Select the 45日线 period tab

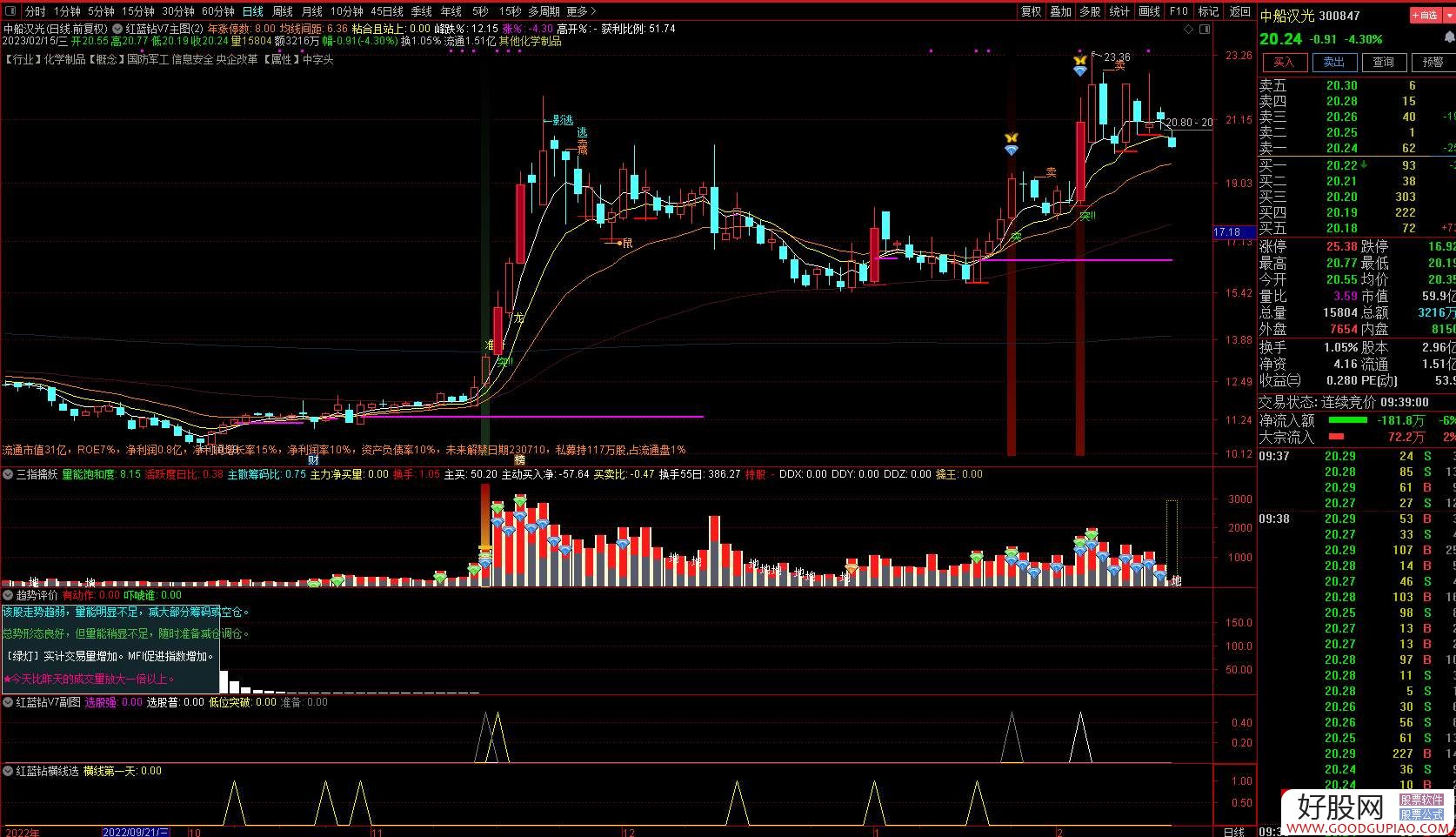coord(386,11)
